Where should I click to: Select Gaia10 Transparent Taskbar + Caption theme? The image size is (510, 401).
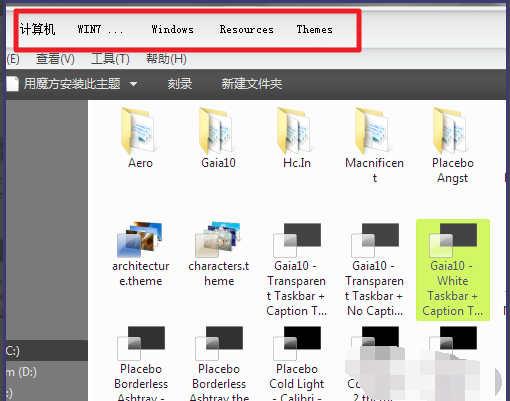pos(297,269)
